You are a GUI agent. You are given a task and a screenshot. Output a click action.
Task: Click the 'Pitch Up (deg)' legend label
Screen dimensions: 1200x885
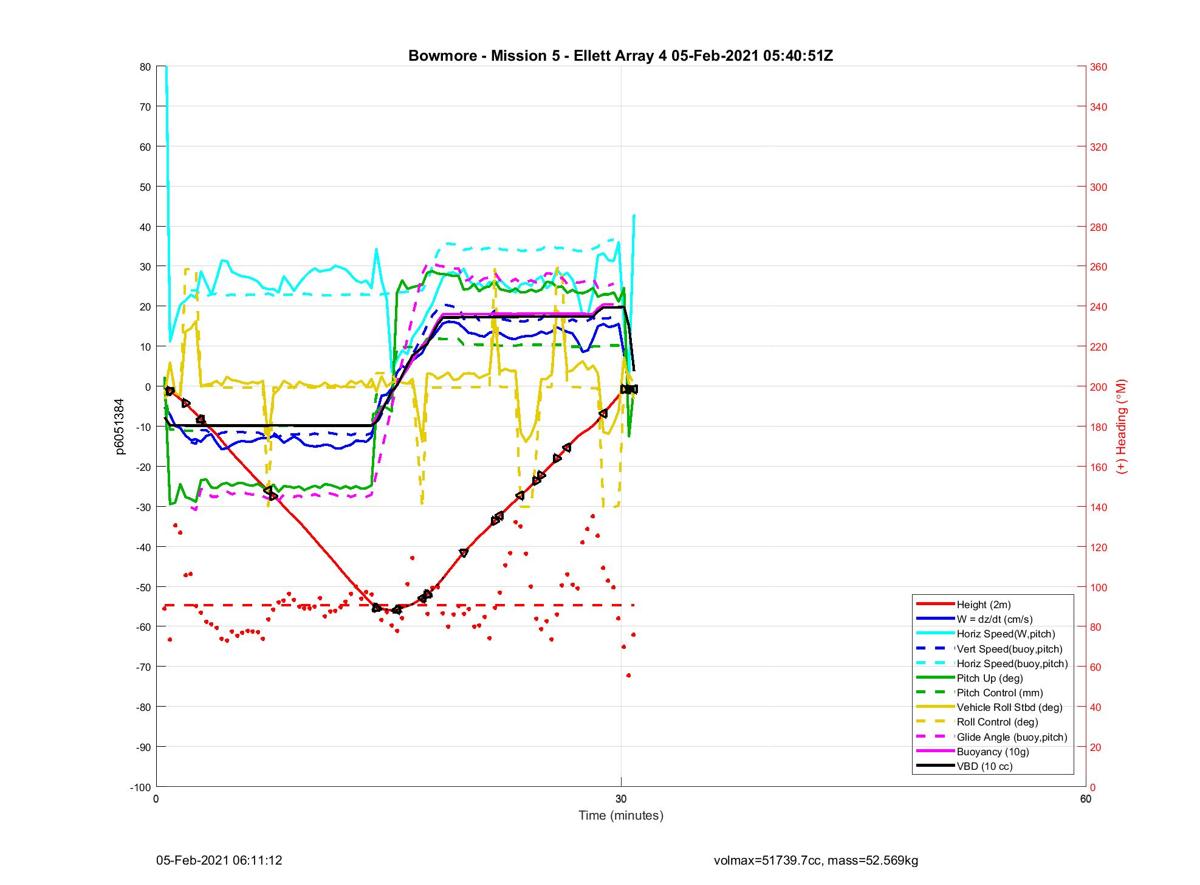pyautogui.click(x=991, y=678)
